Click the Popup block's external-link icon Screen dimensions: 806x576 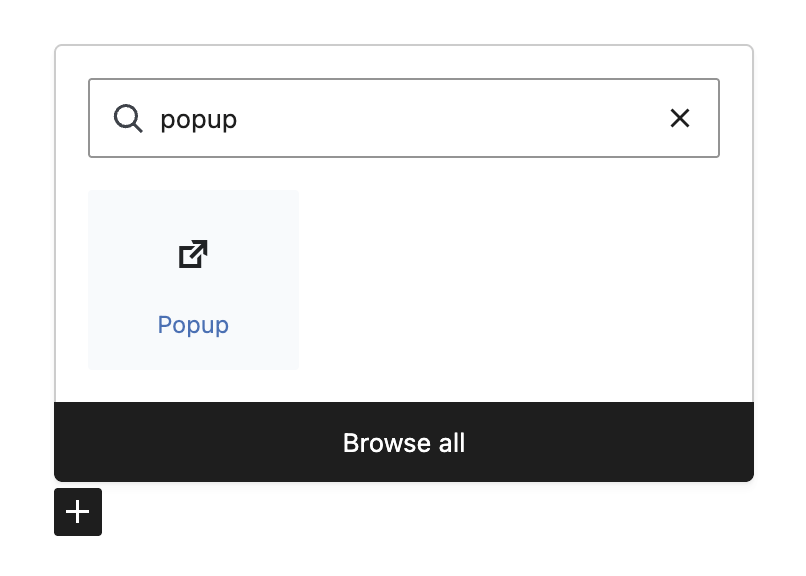click(x=193, y=254)
